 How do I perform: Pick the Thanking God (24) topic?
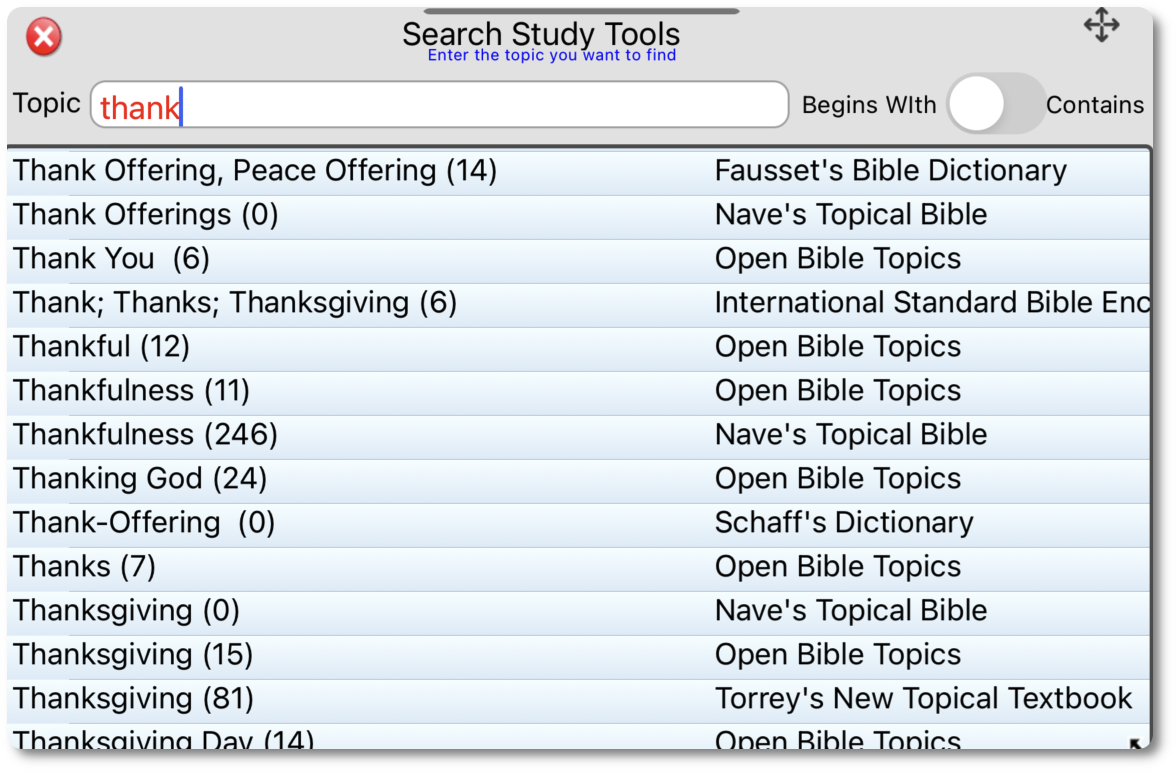[x=140, y=479]
